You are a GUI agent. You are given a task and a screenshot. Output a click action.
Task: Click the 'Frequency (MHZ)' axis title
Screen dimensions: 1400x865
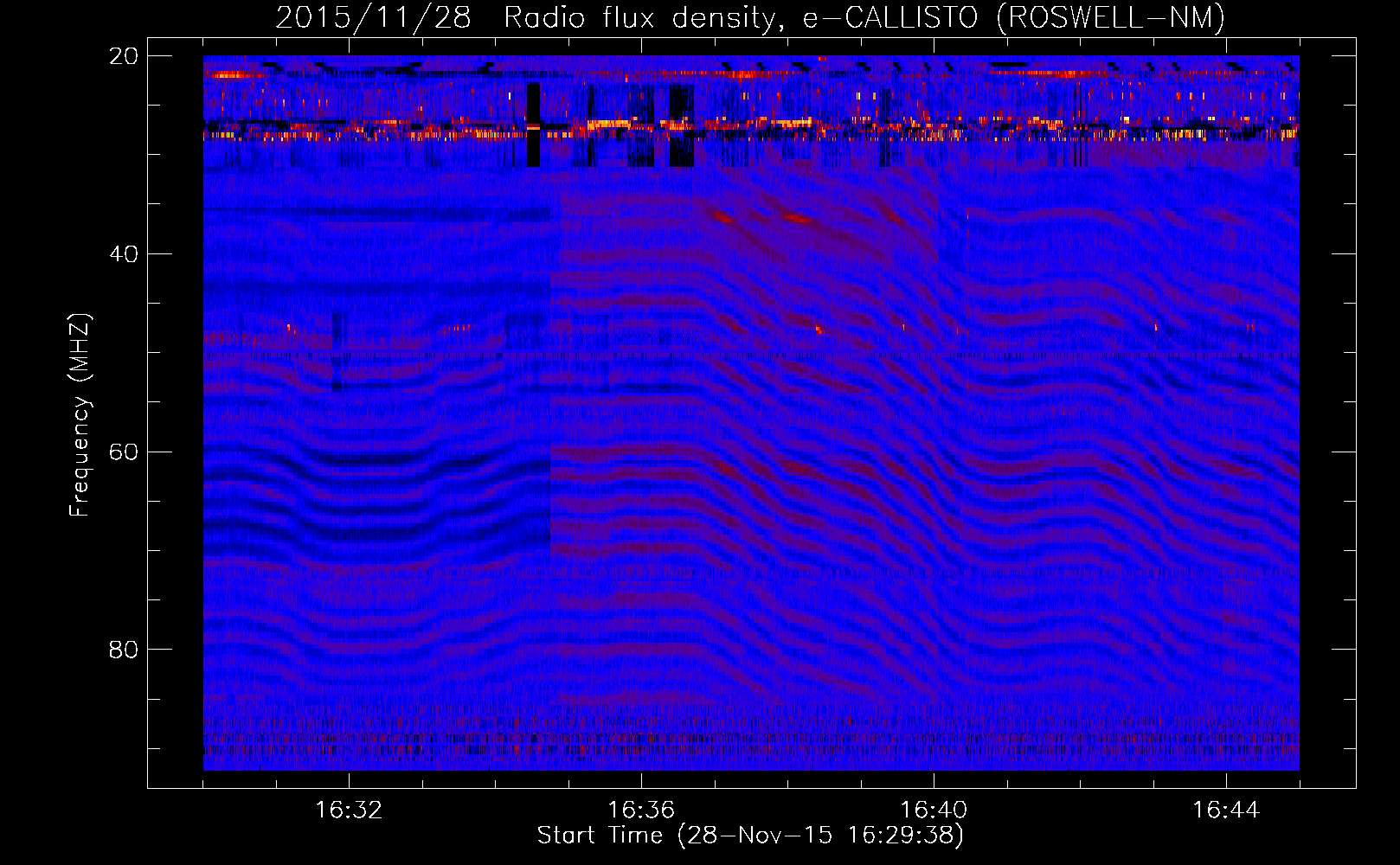80,415
